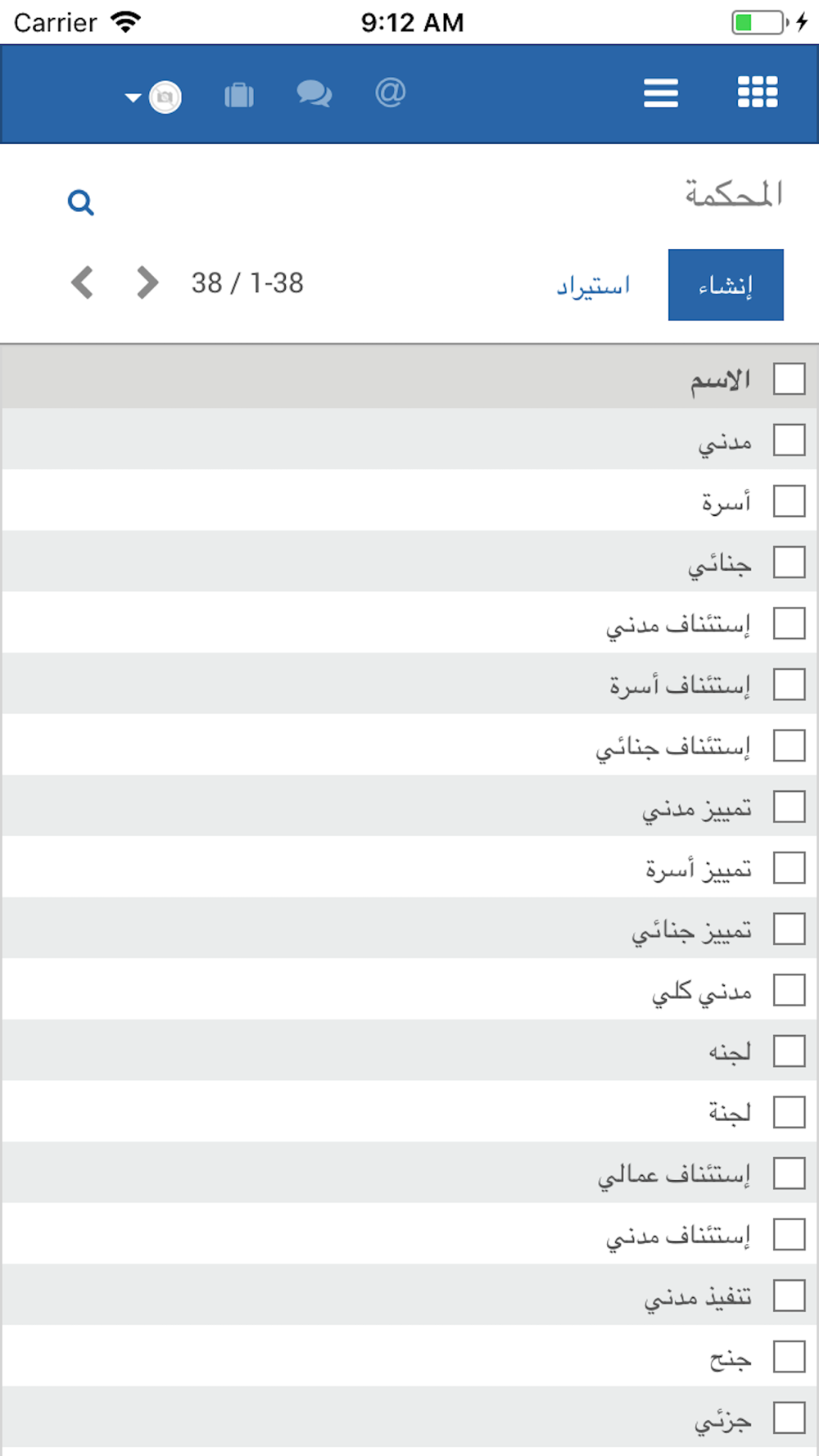Click the إنشاء create button

pyautogui.click(x=726, y=285)
